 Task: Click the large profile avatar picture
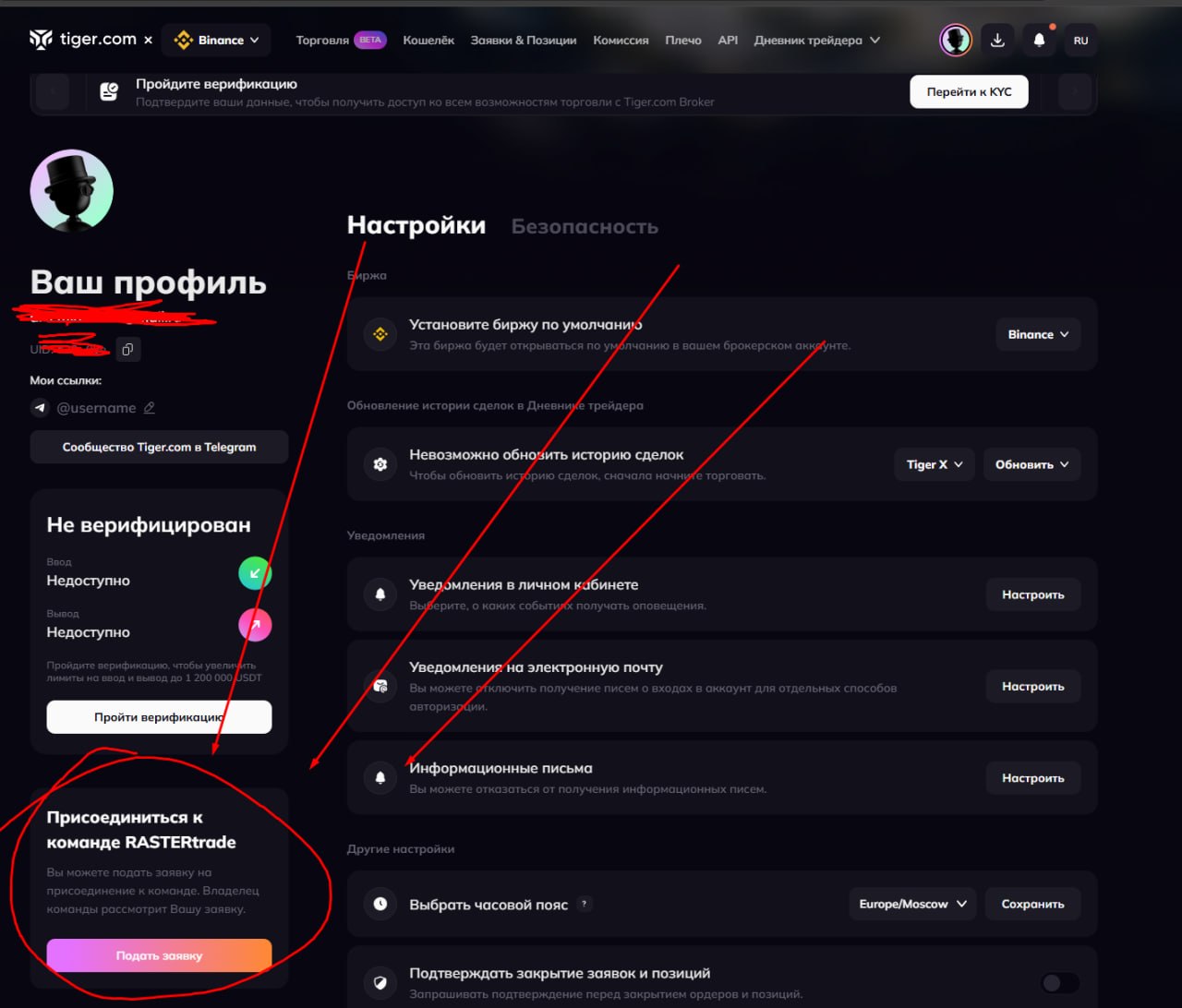pyautogui.click(x=72, y=191)
